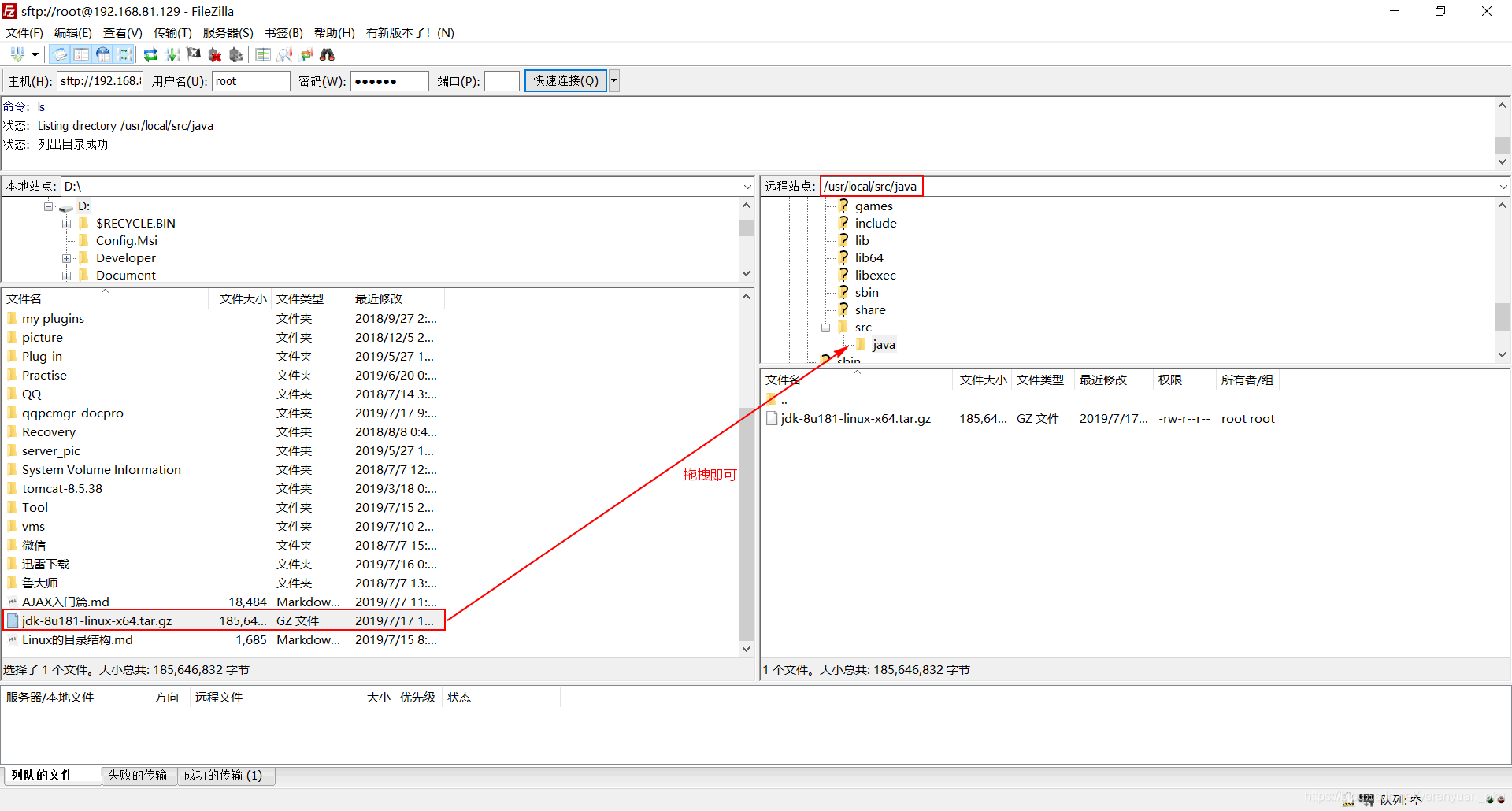Screen dimensions: 1512x811
Task: Click the red activity LED indicator
Action: coord(1501,799)
